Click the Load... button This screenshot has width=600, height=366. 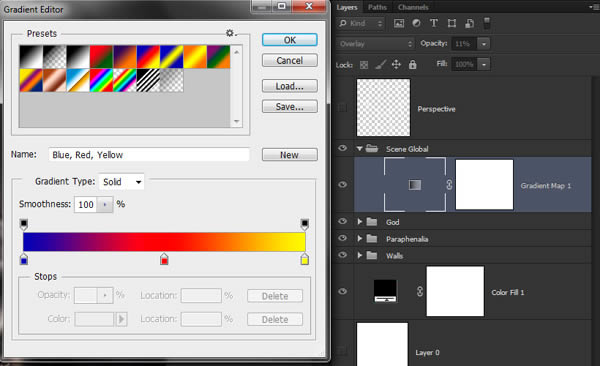(290, 86)
